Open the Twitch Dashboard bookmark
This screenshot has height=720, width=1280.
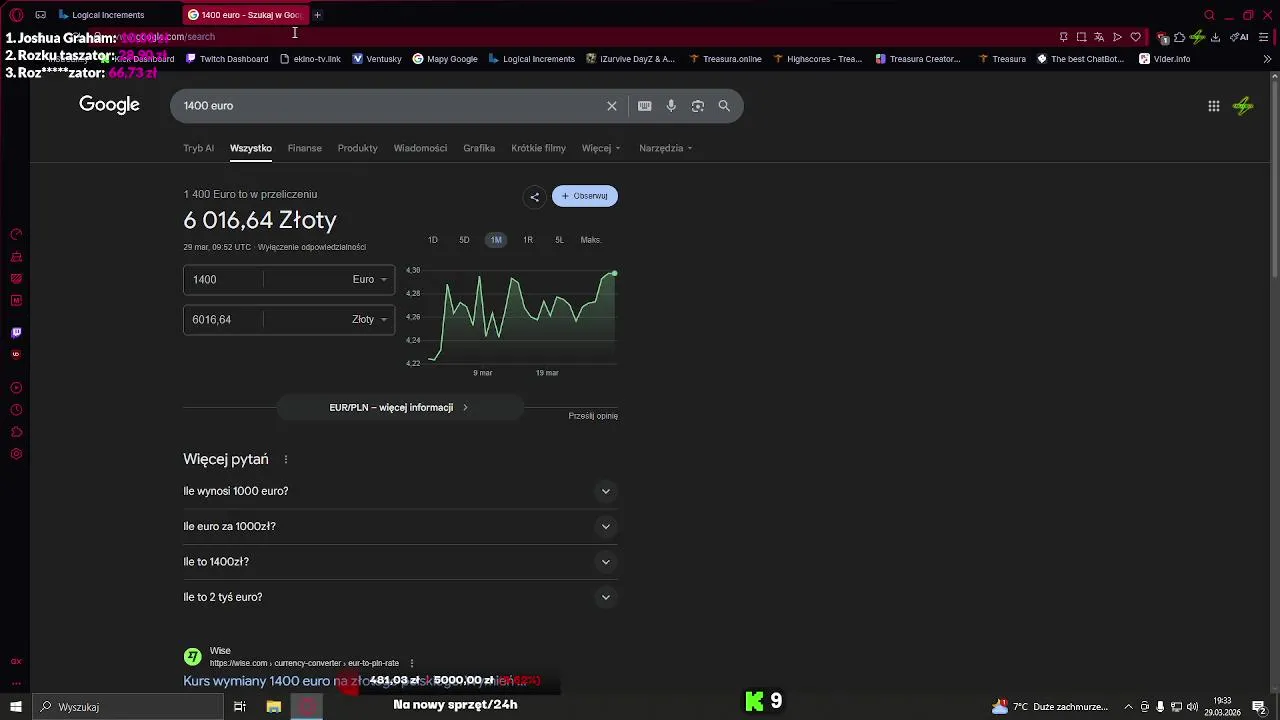pyautogui.click(x=226, y=59)
